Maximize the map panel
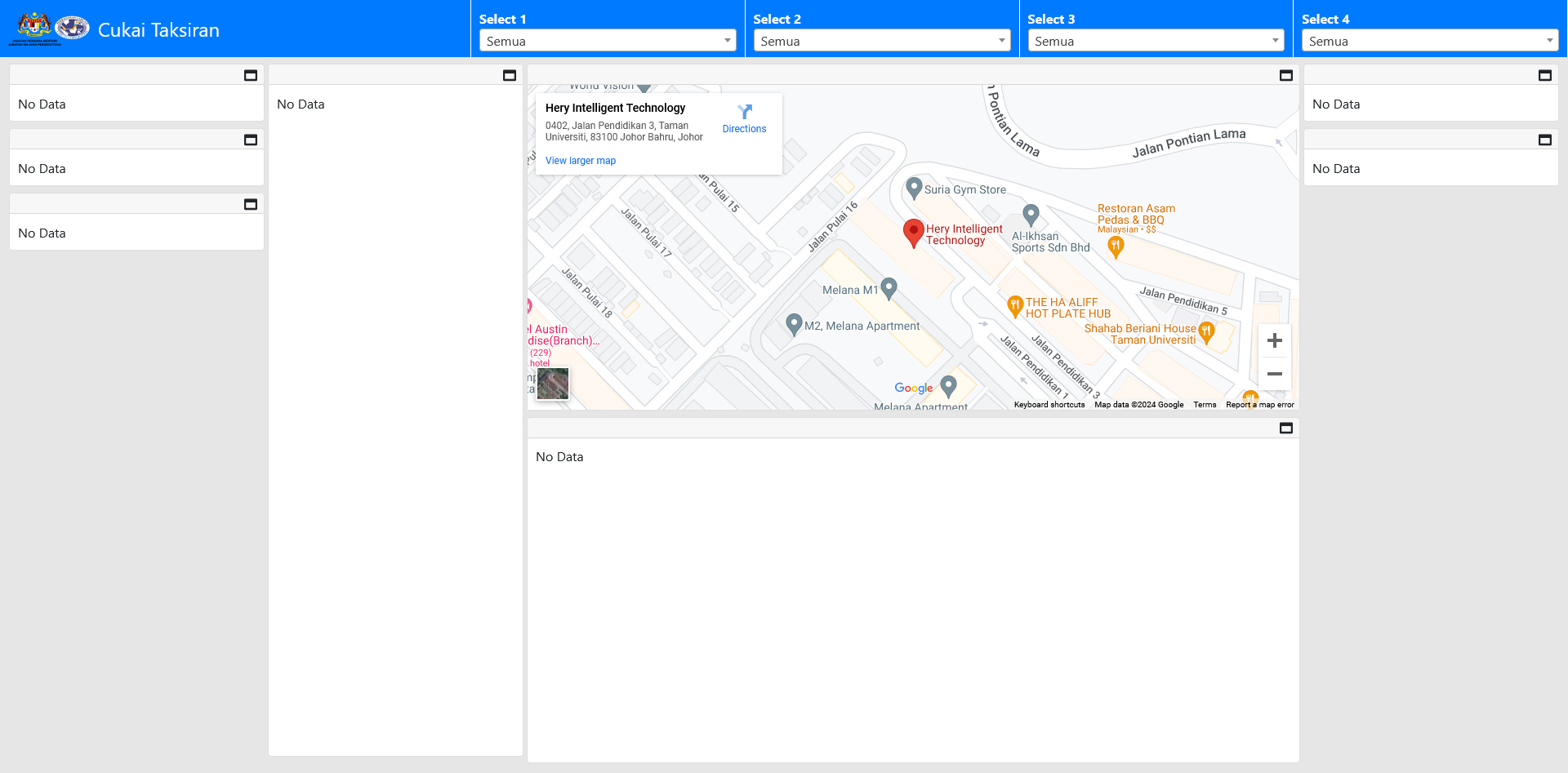This screenshot has height=773, width=1568. click(1285, 75)
